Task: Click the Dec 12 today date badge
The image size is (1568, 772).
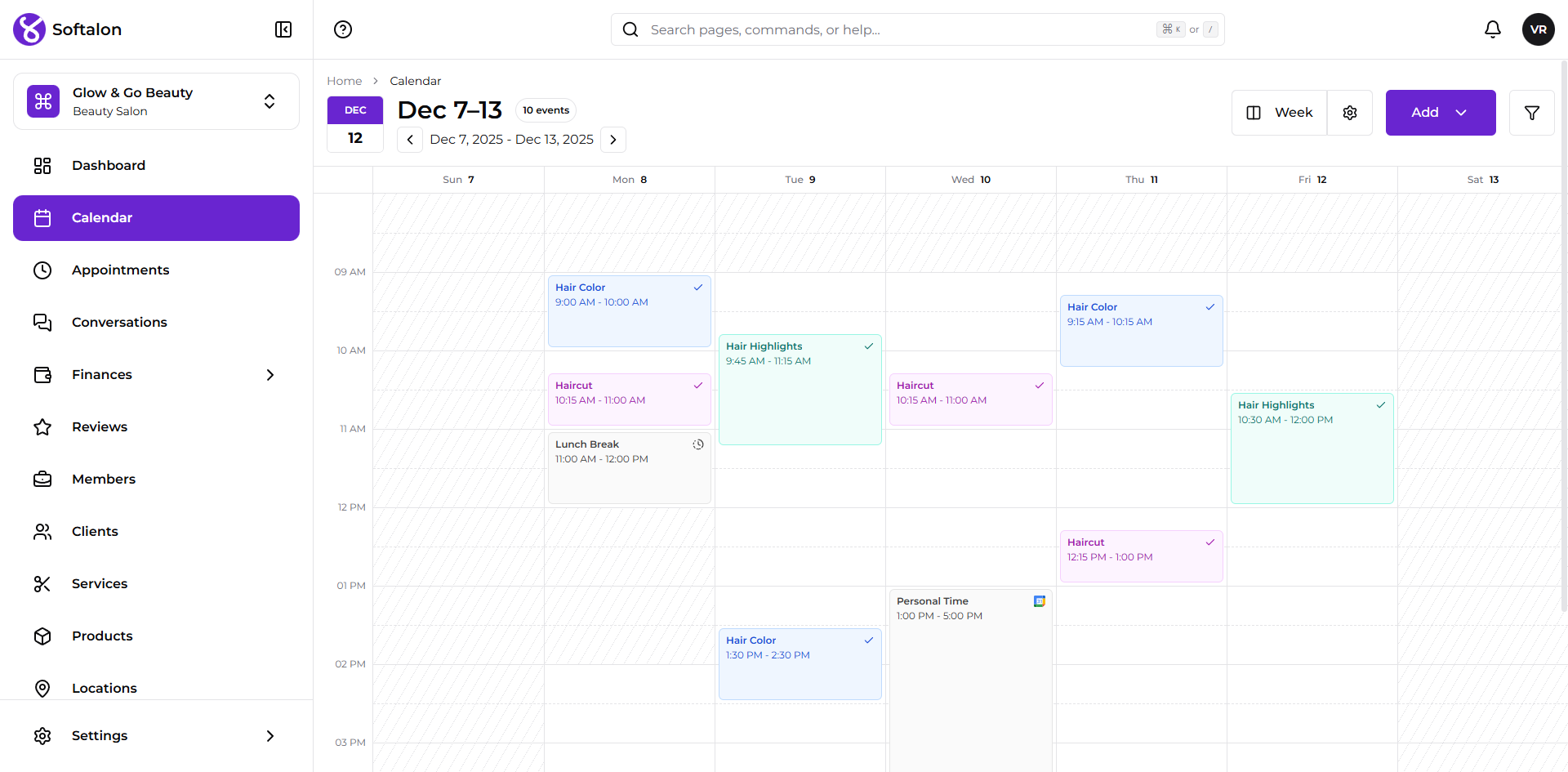Action: [x=355, y=124]
